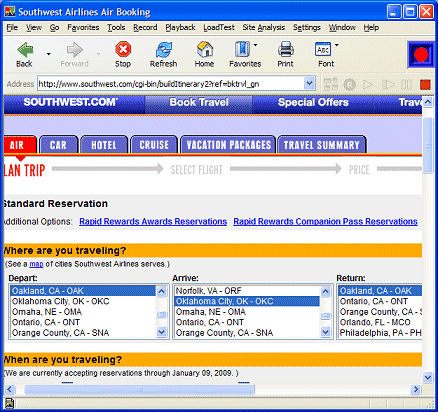438x412 pixels.
Task: Click Depart list scroll up arrow
Action: coord(161,291)
